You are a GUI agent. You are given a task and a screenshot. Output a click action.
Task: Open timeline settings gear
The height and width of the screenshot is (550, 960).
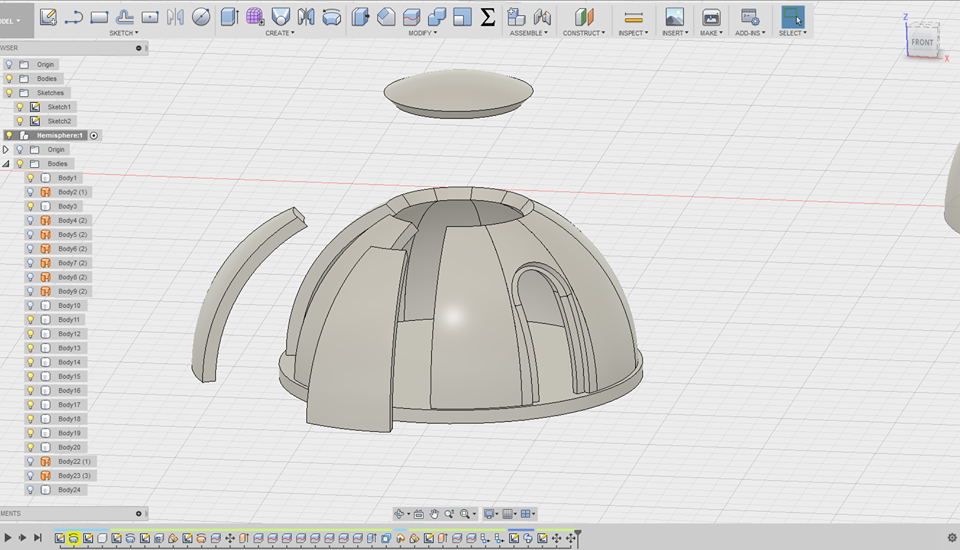952,538
